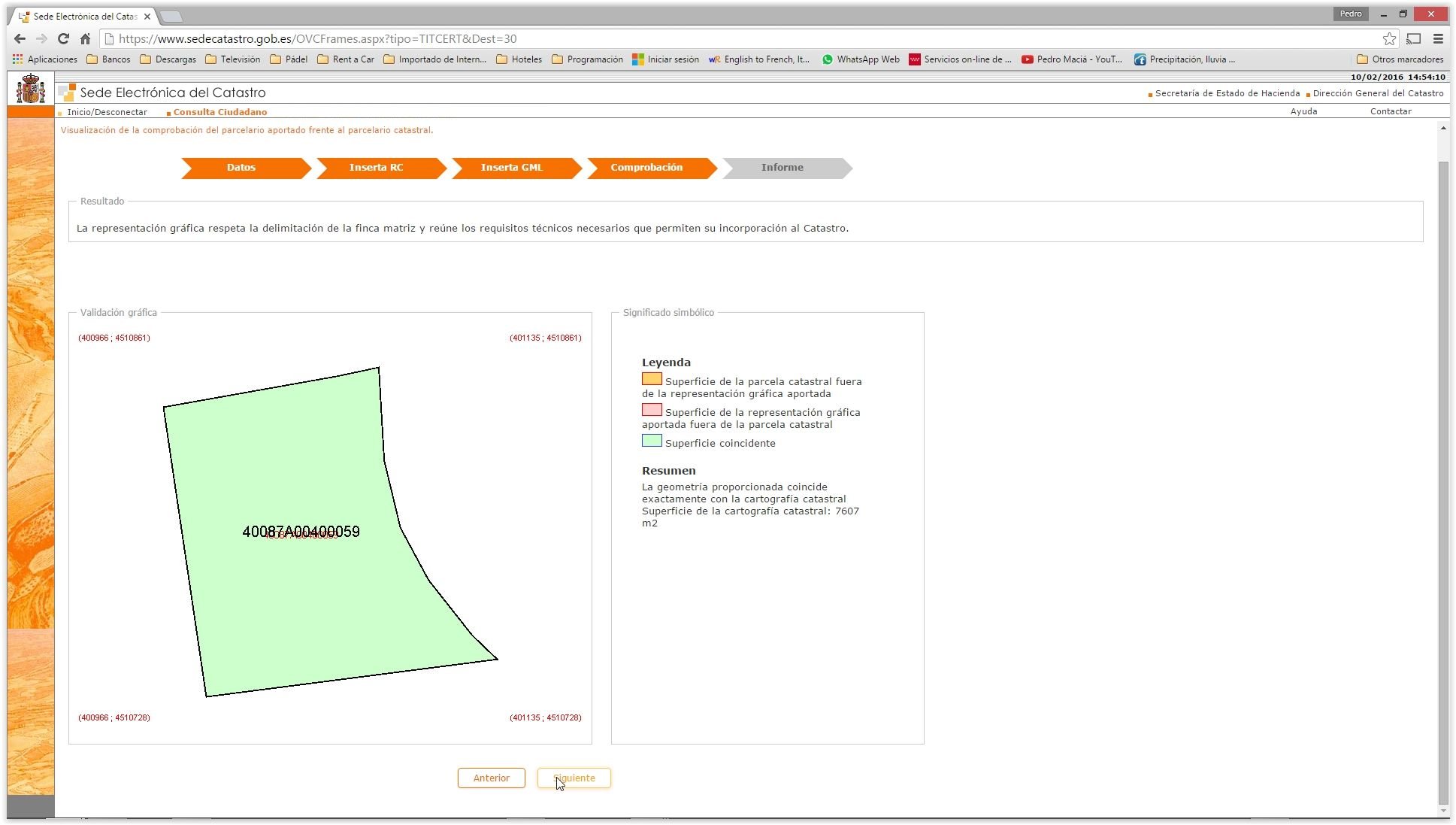Click coordinate label (401135 ; 4510728)
Screen dimensions: 1456x825
(546, 717)
